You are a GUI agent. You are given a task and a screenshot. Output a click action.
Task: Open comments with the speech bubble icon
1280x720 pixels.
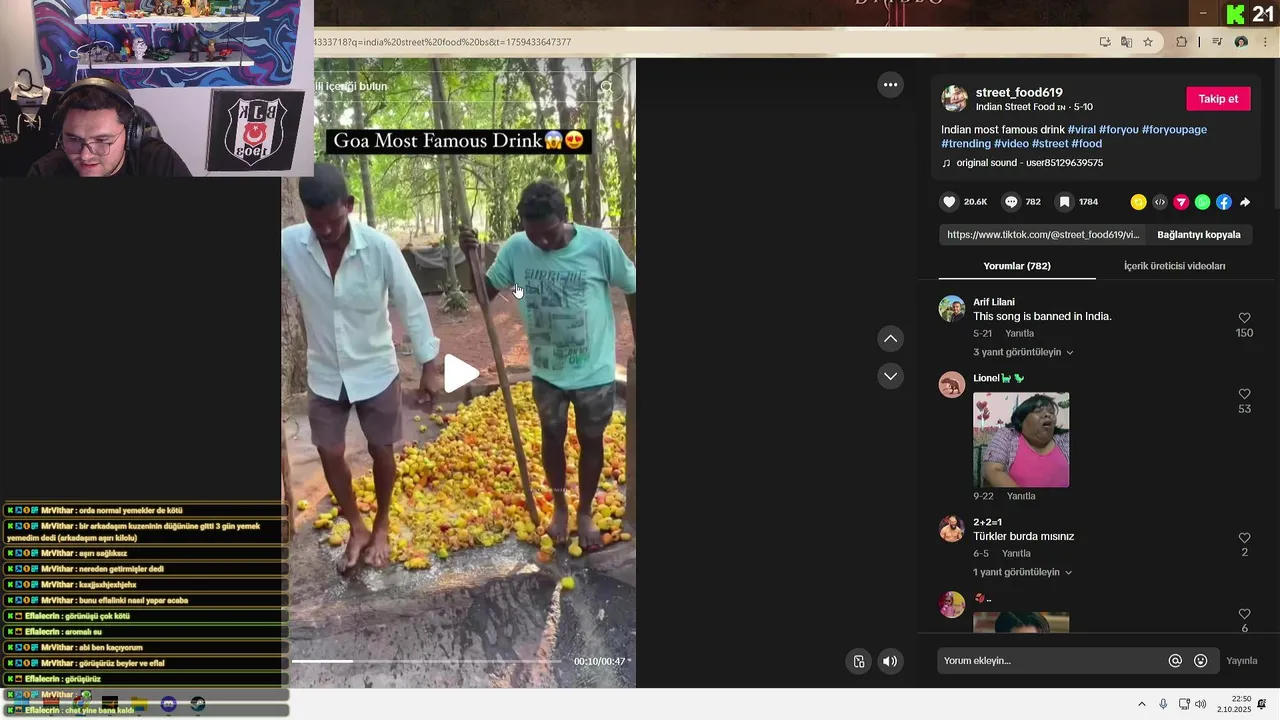1011,202
